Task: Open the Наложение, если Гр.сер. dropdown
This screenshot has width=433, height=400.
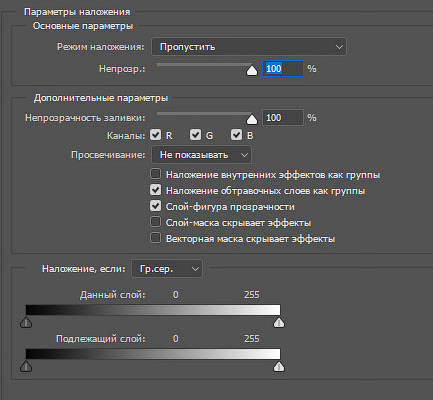Action: coord(167,269)
